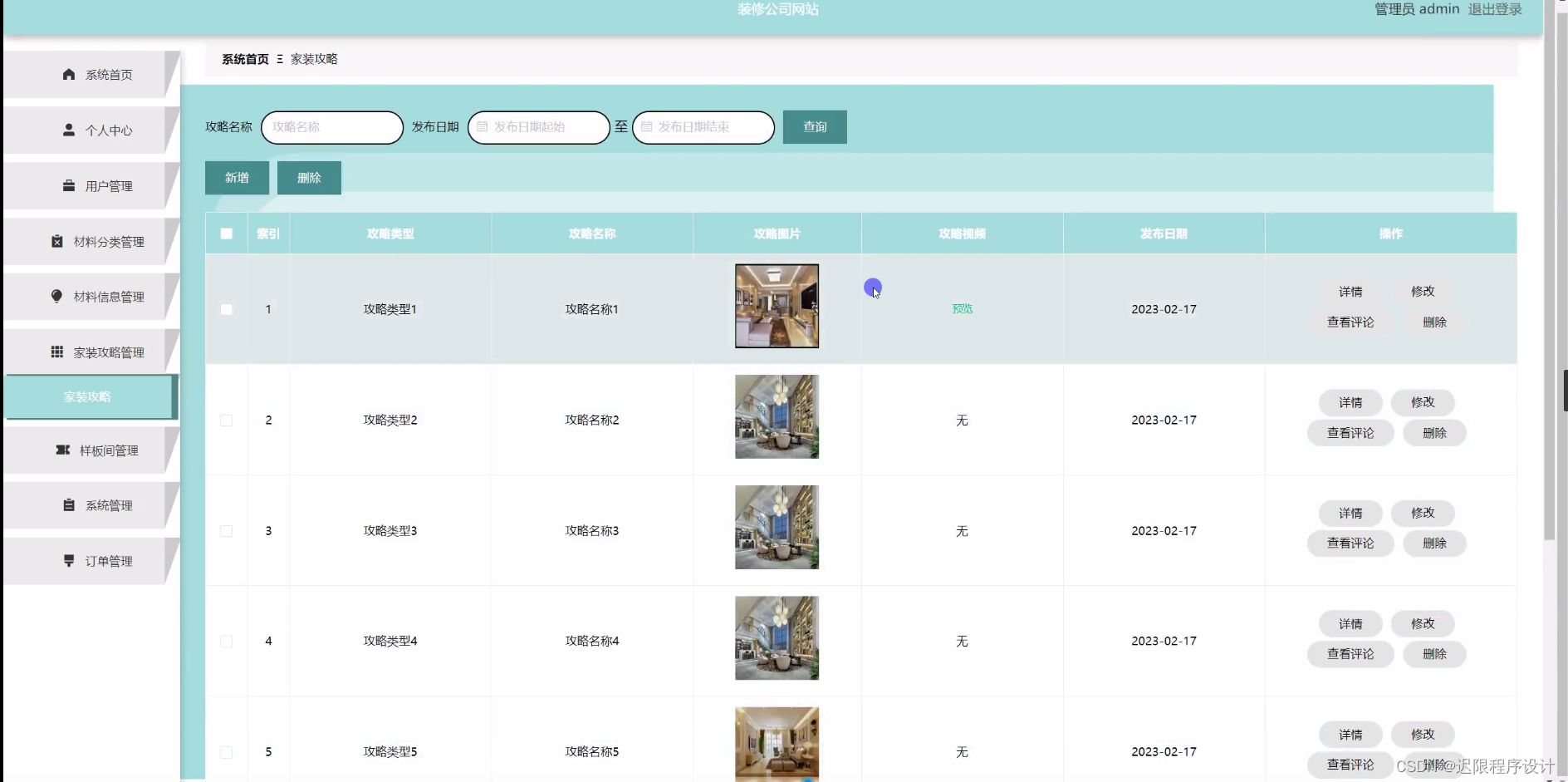Click calendar icon in 发布日期起始 field
The height and width of the screenshot is (782, 1568).
[x=482, y=127]
